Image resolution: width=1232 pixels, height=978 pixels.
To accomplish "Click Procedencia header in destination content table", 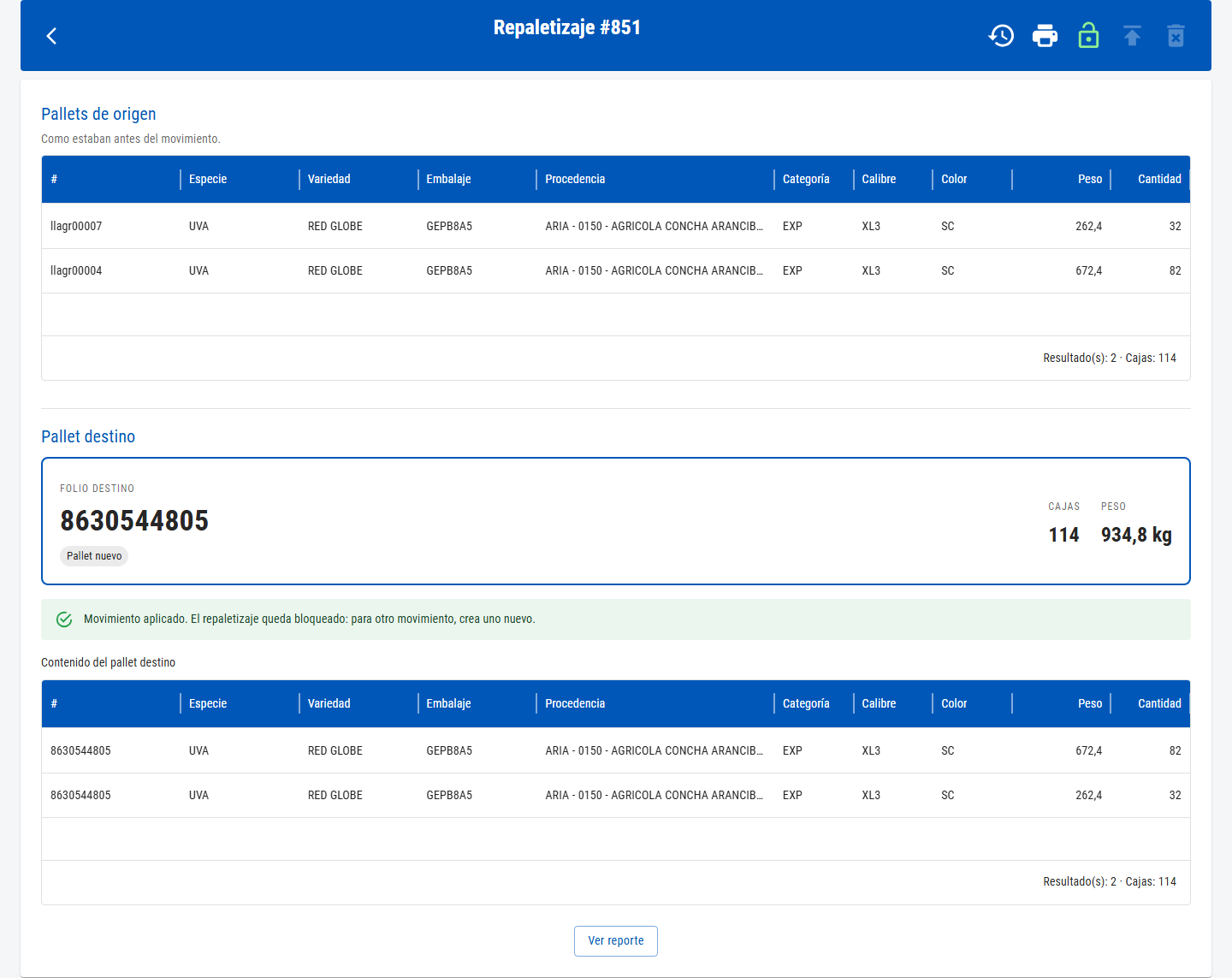I will (575, 703).
